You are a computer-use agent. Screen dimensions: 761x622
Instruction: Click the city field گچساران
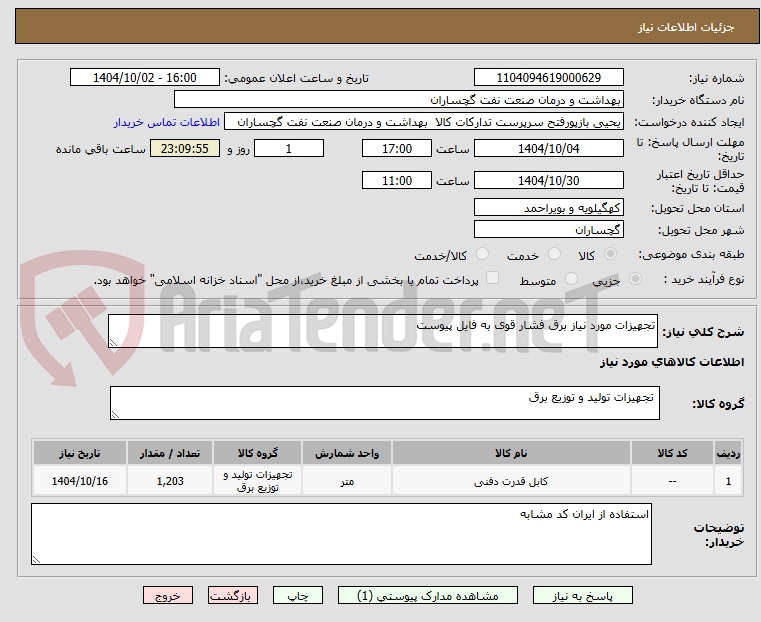548,229
